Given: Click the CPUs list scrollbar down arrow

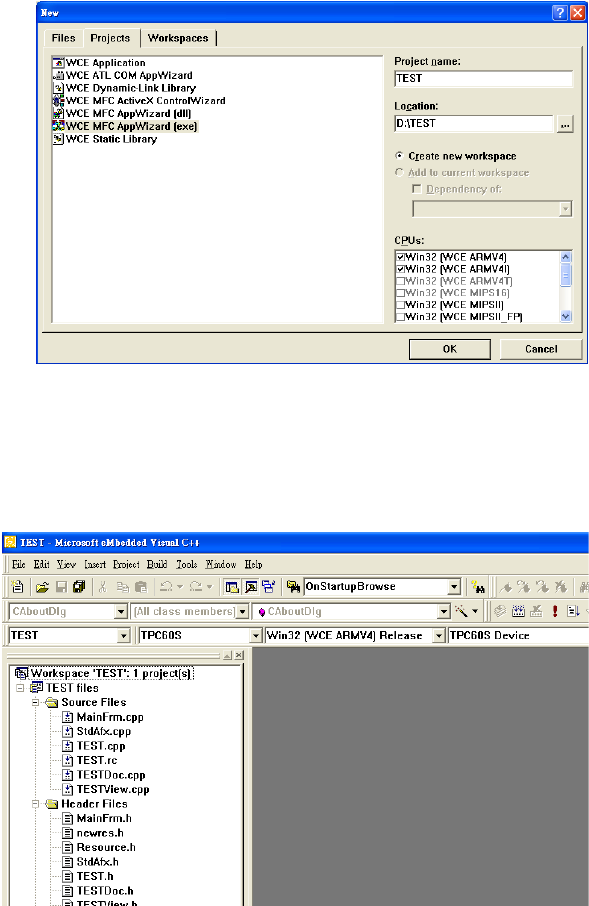Looking at the screenshot, I should [566, 316].
